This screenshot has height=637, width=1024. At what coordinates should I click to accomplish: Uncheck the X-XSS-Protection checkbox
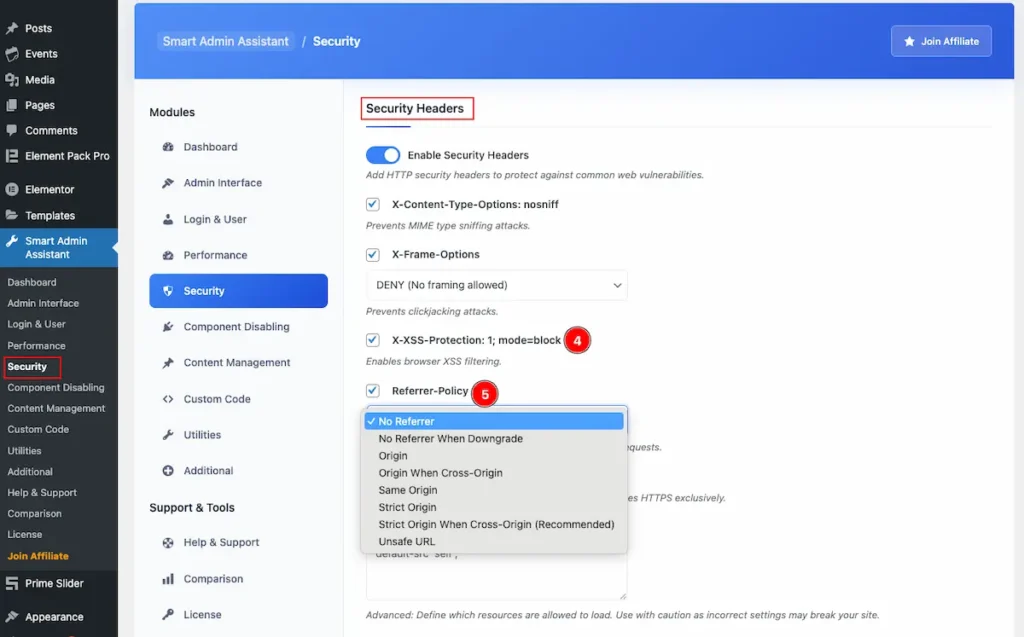click(x=372, y=340)
